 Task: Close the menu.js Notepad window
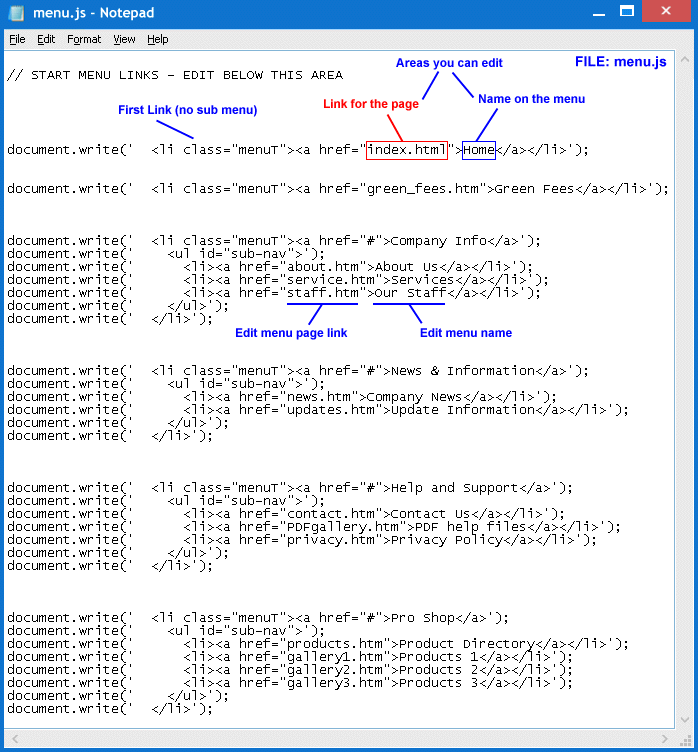coord(668,10)
